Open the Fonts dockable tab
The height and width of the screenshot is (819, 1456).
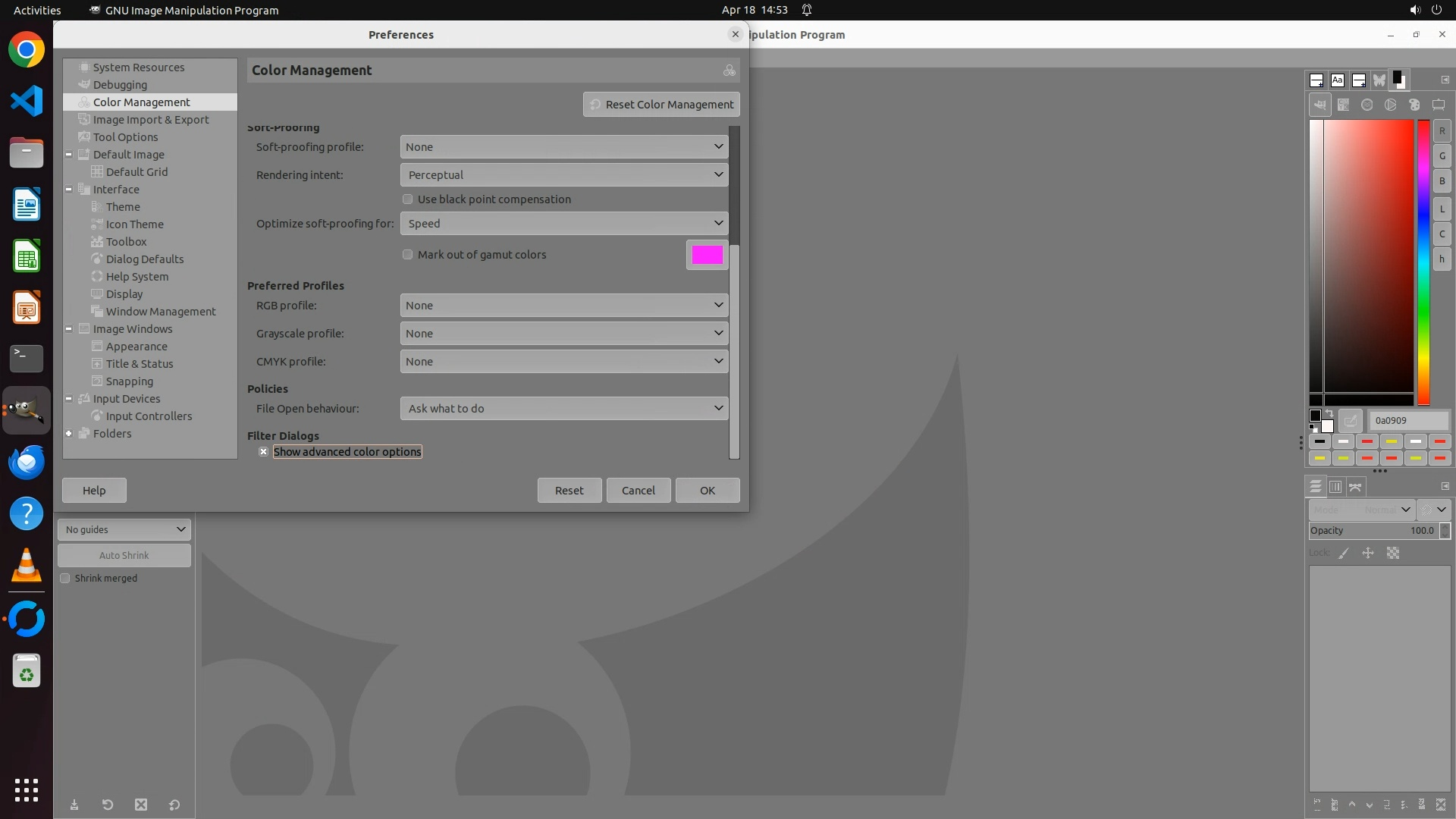(1338, 80)
